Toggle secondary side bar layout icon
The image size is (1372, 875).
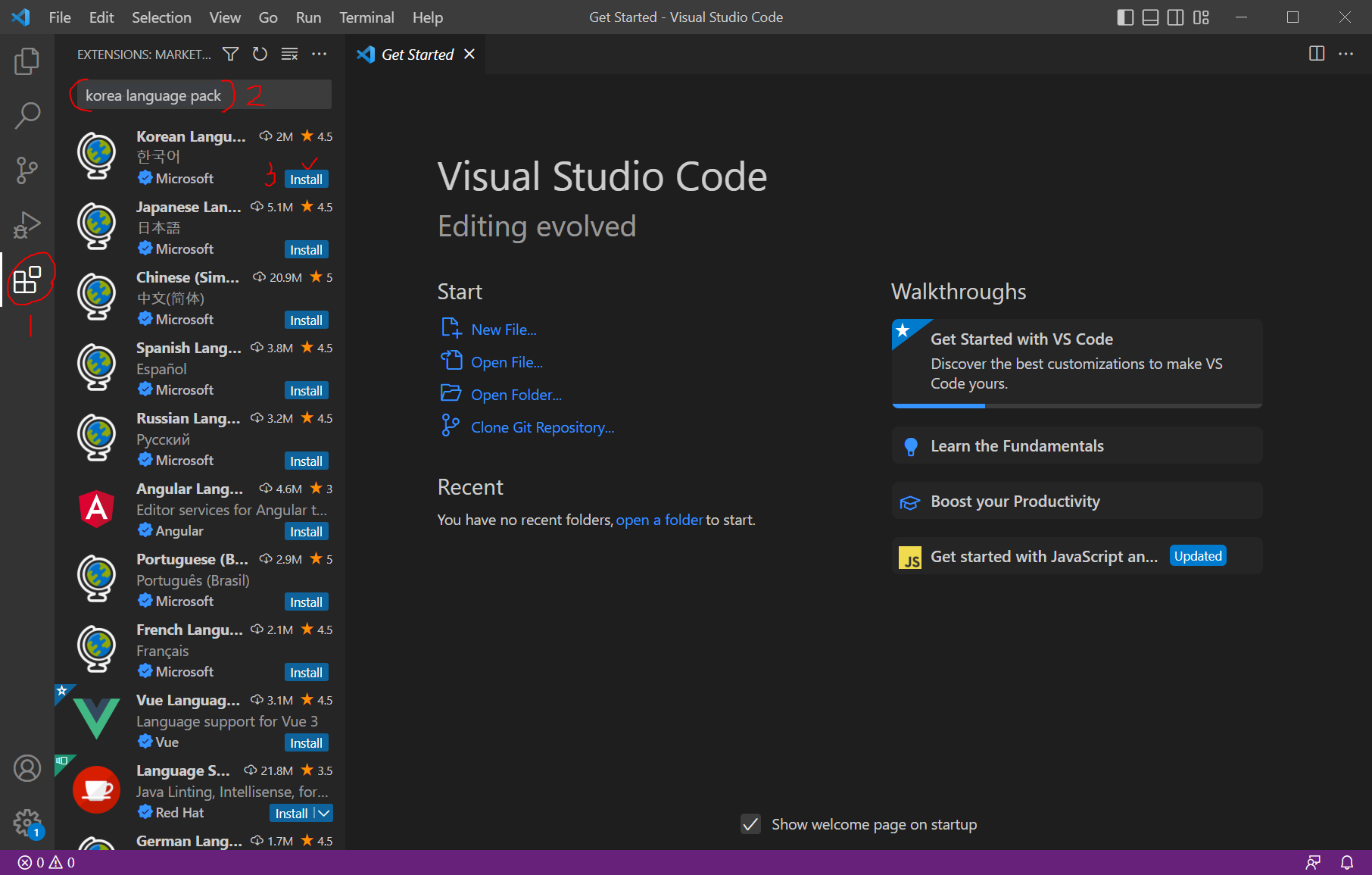pyautogui.click(x=1175, y=17)
